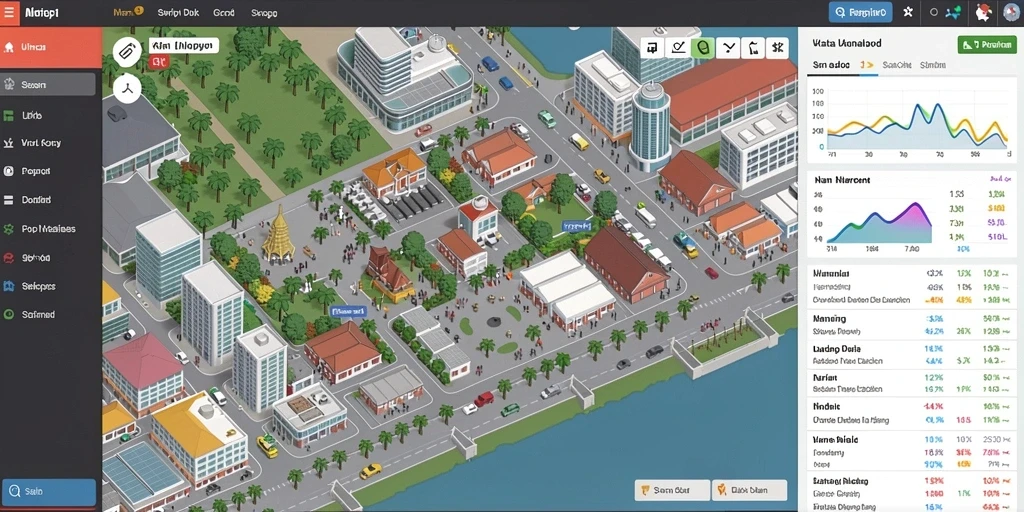Click the green icon beside 'Pop Medioes'
This screenshot has width=1024, height=512.
(8, 229)
